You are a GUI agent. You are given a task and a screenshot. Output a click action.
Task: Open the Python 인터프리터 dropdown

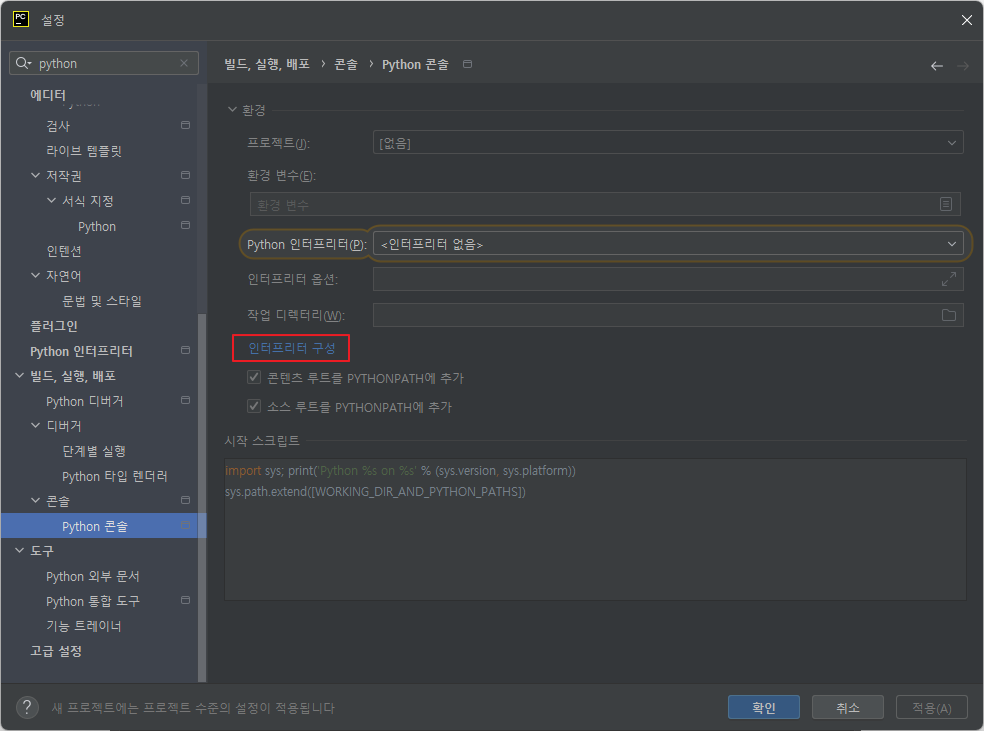coord(668,243)
